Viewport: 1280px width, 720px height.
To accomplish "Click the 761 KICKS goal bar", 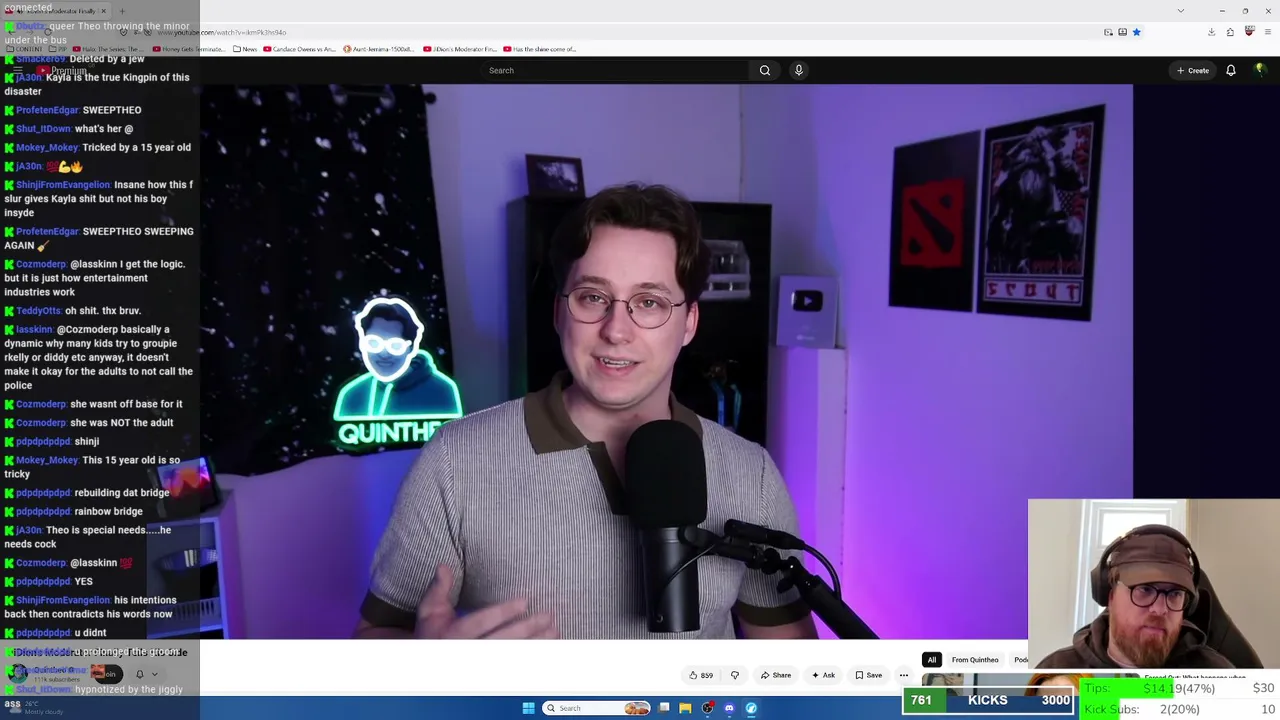I will tap(988, 701).
